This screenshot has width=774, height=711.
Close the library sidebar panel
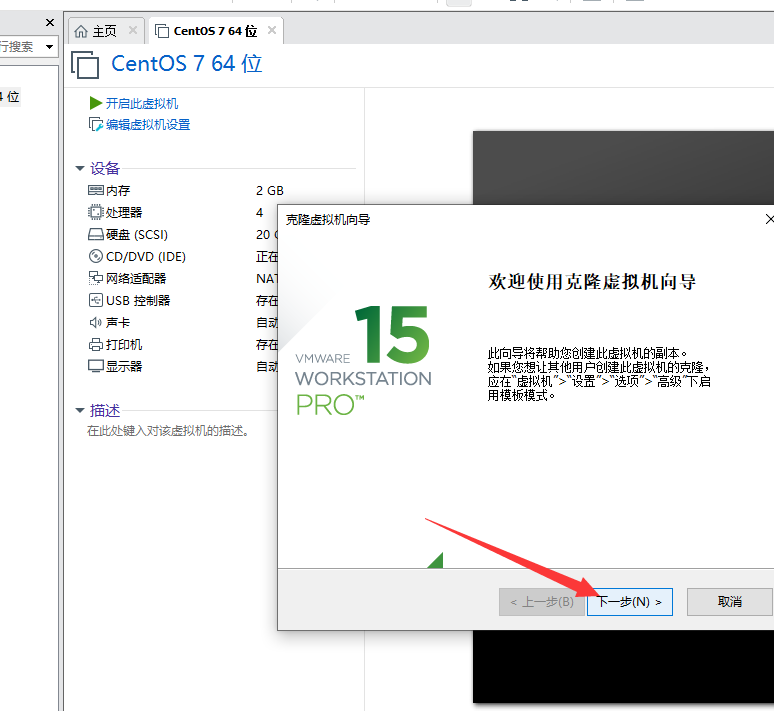[50, 22]
